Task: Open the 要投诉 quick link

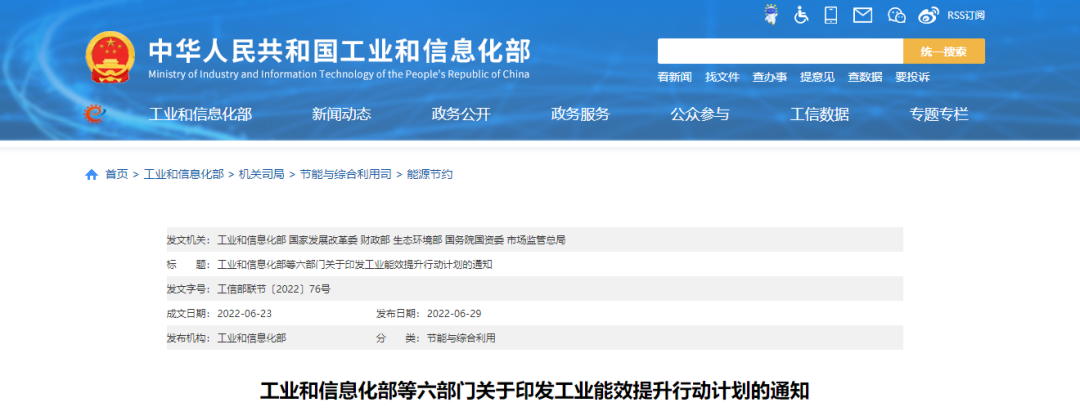Action: coord(912,77)
